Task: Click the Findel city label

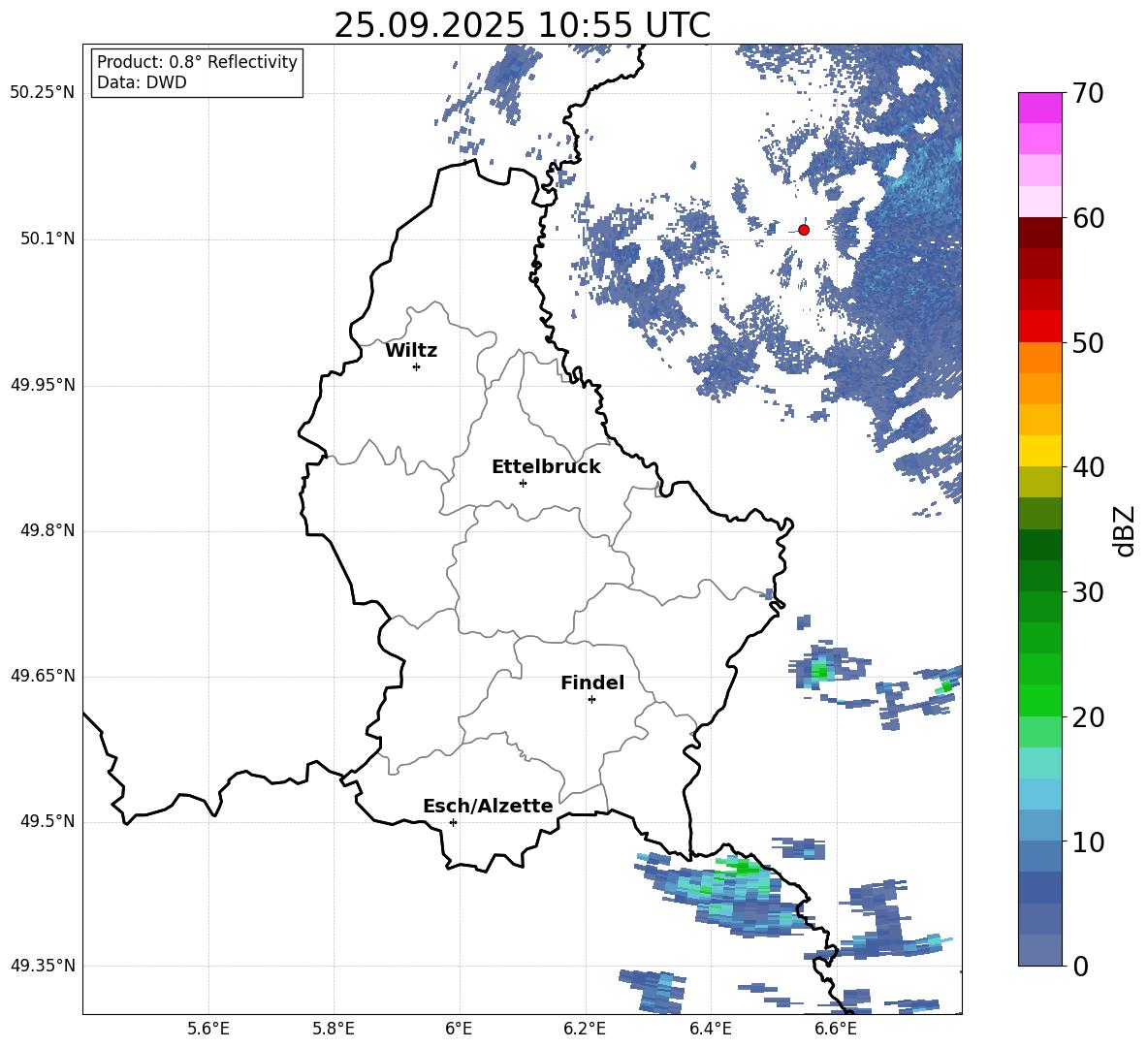Action: [x=592, y=683]
